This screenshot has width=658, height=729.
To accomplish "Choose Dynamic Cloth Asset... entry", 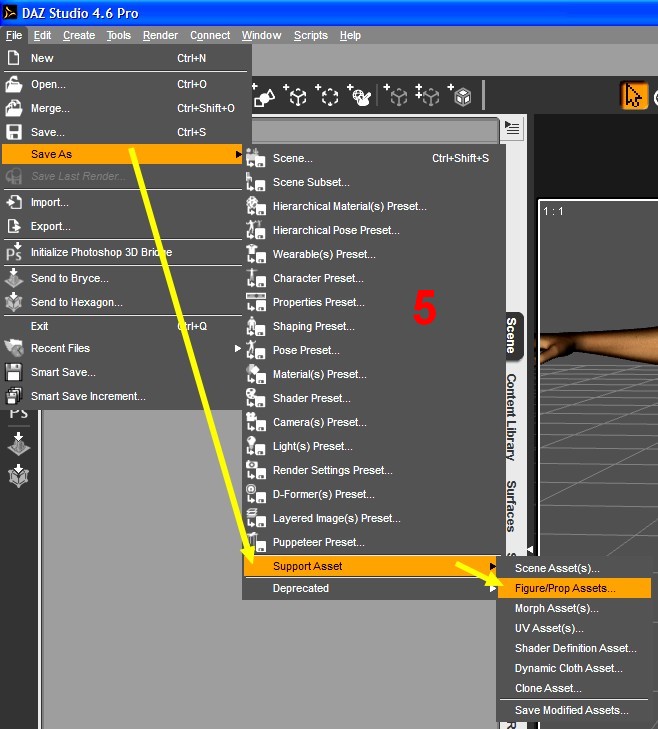I will 574,668.
